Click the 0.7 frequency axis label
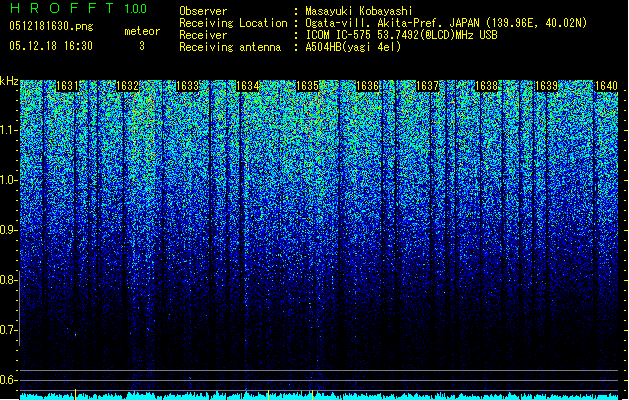 tap(8, 330)
